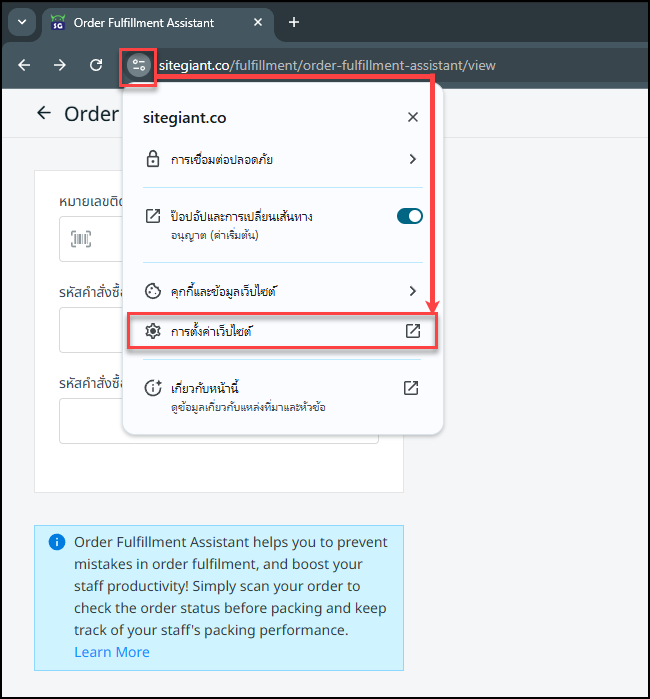Click the lock icon for secure connection
Screen dimensions: 650x699
[153, 159]
